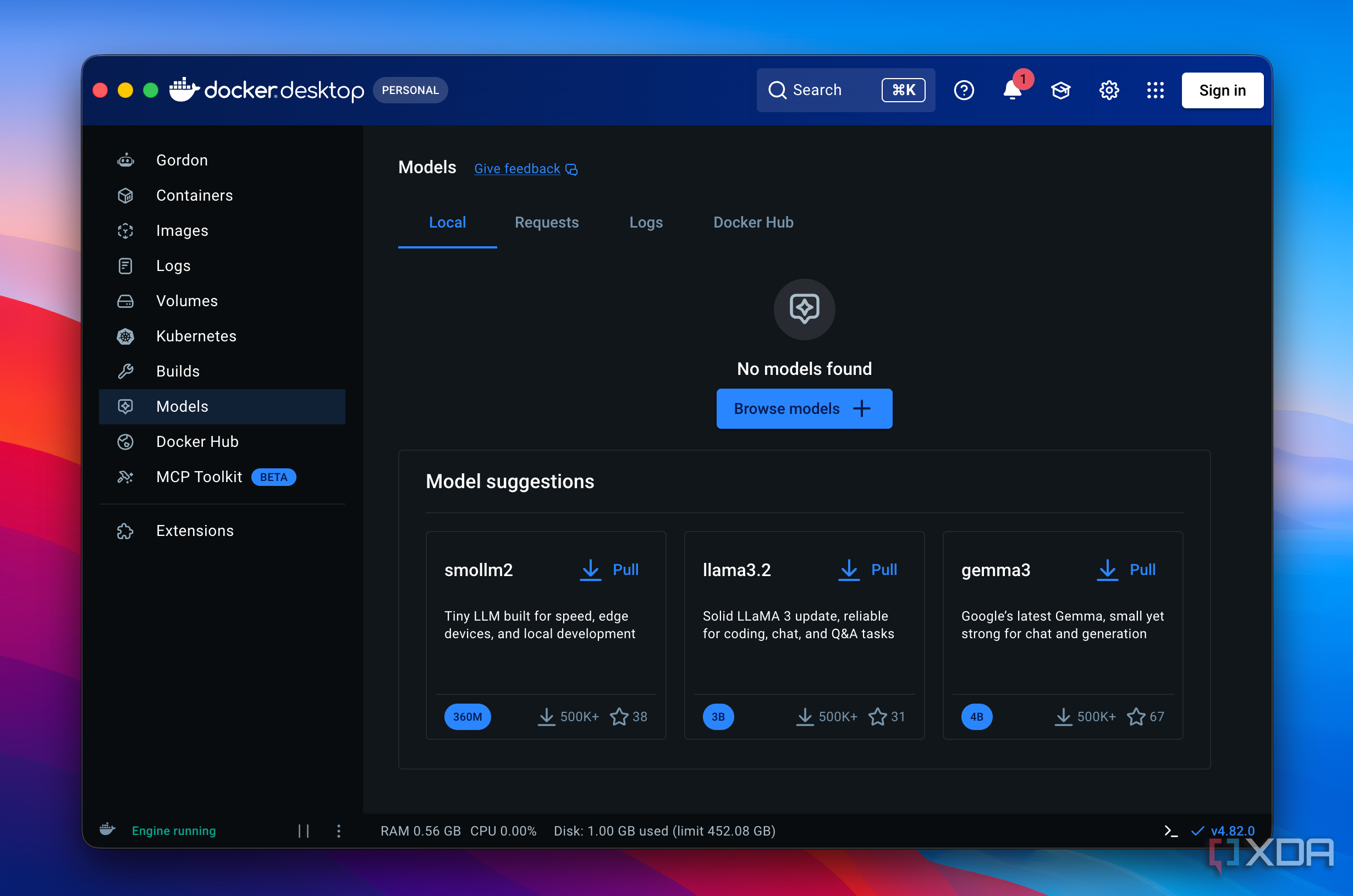Click the gemma3 4B size badge

pos(976,717)
